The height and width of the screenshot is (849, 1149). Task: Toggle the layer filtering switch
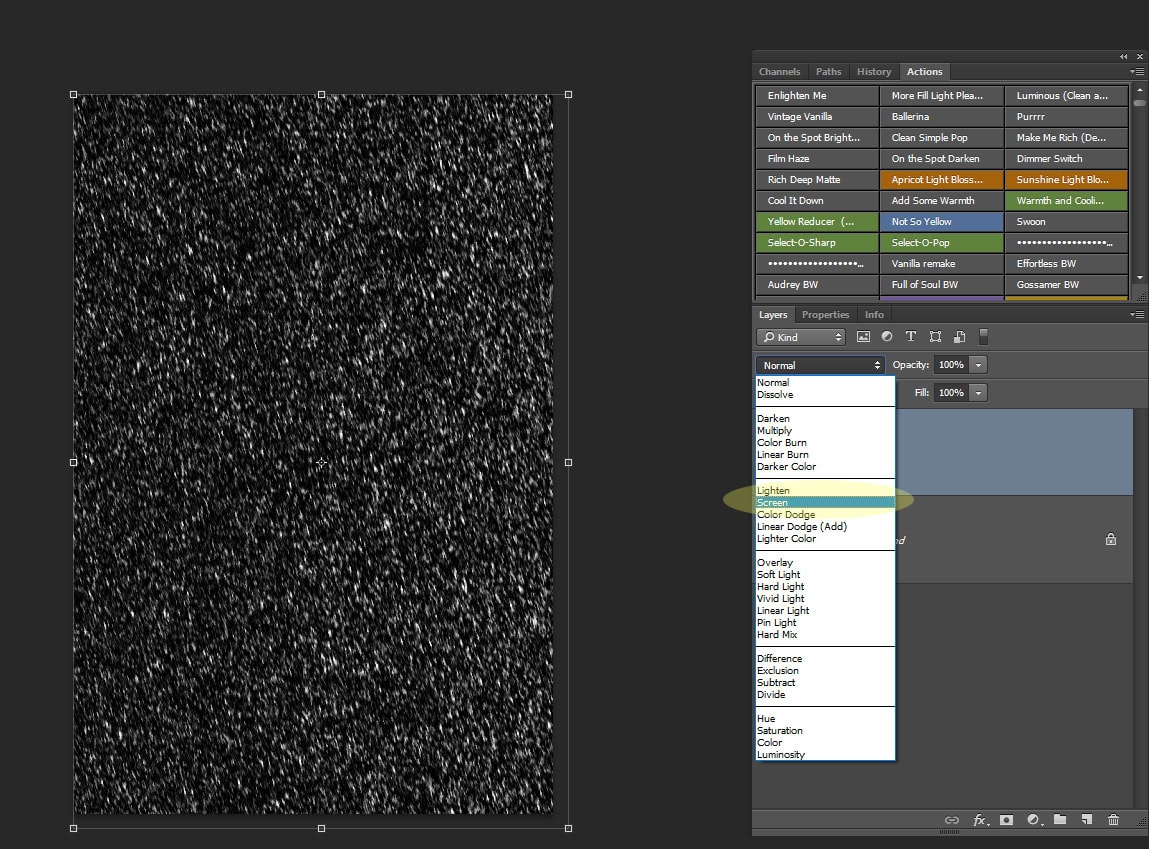tap(983, 337)
